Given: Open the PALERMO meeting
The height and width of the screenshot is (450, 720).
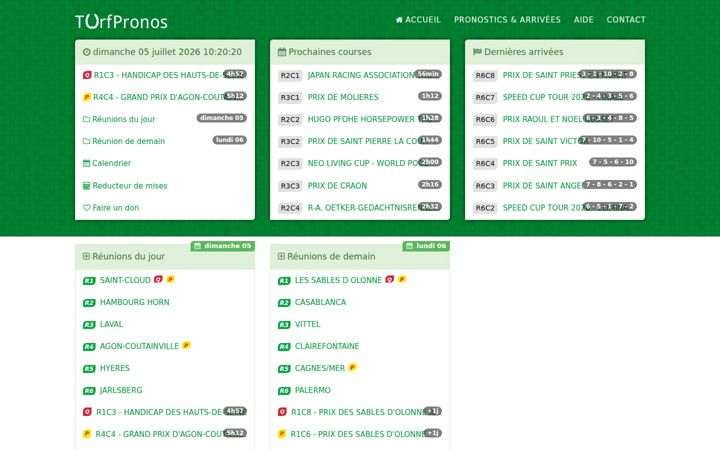Looking at the screenshot, I should click(312, 390).
